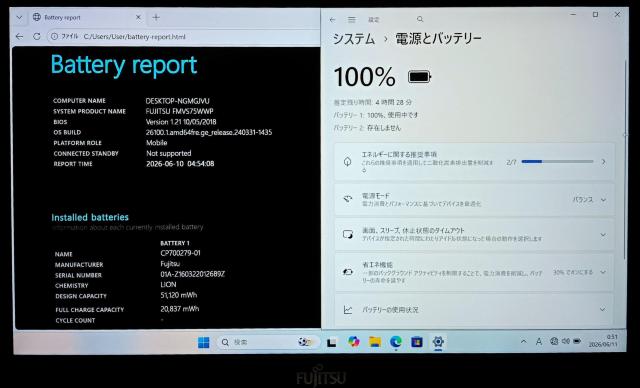This screenshot has width=640, height=388.
Task: Select the Battery report tab
Action: [x=86, y=17]
